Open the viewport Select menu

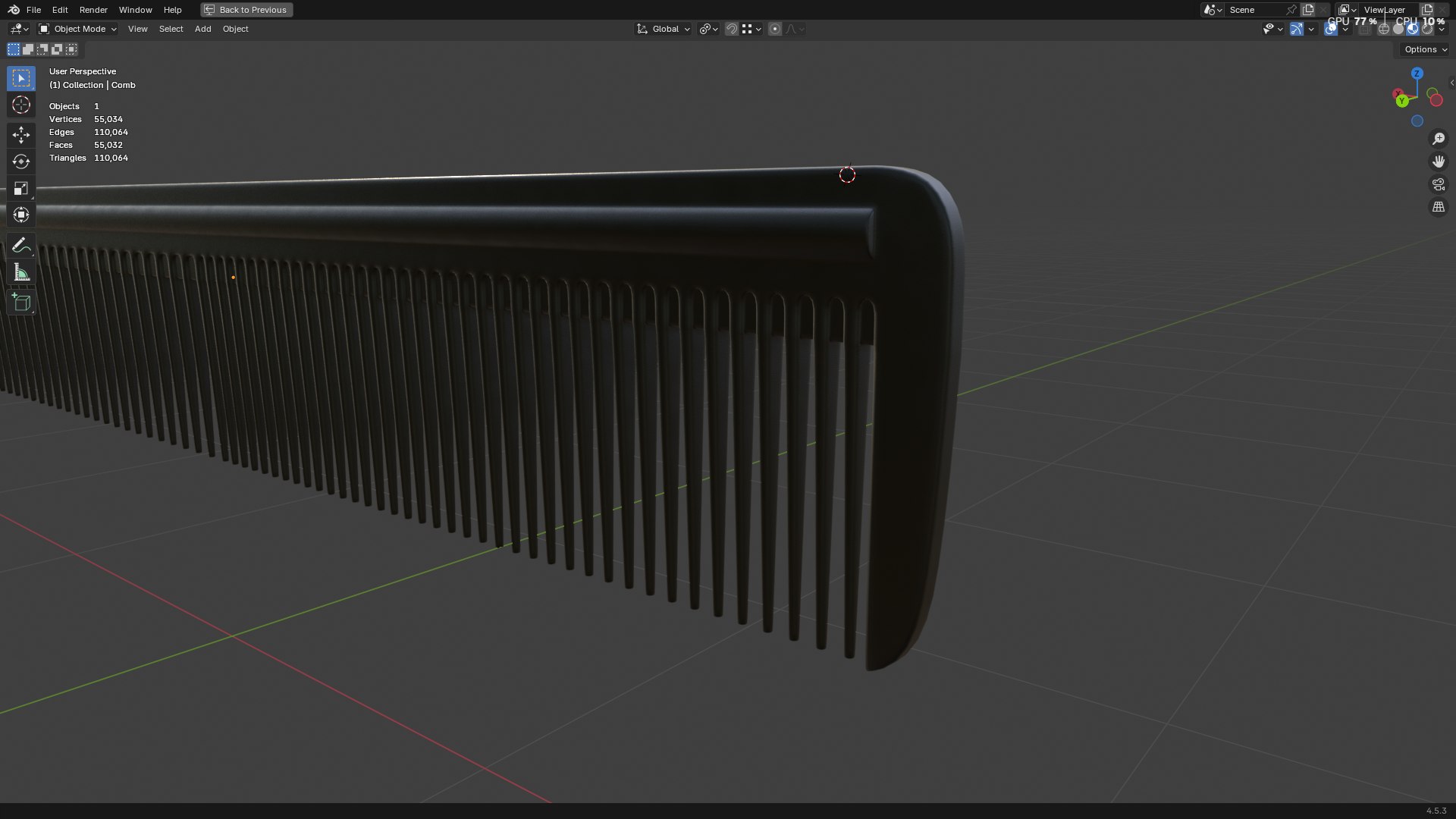[171, 29]
